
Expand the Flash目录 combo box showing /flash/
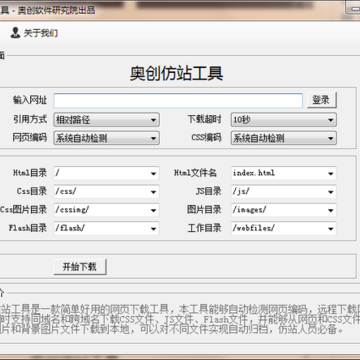coord(106,228)
